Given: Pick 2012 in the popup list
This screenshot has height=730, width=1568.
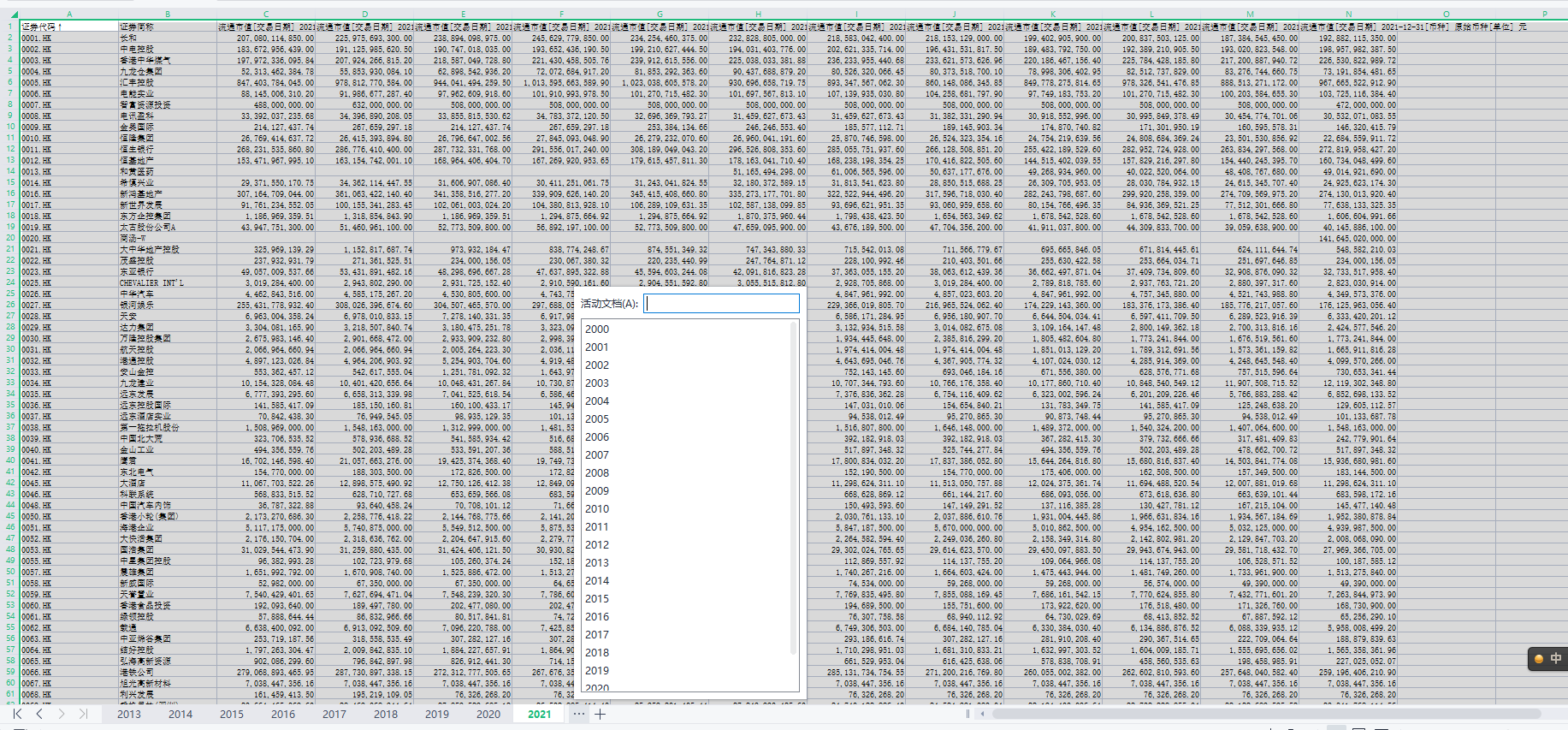Looking at the screenshot, I should tap(597, 545).
